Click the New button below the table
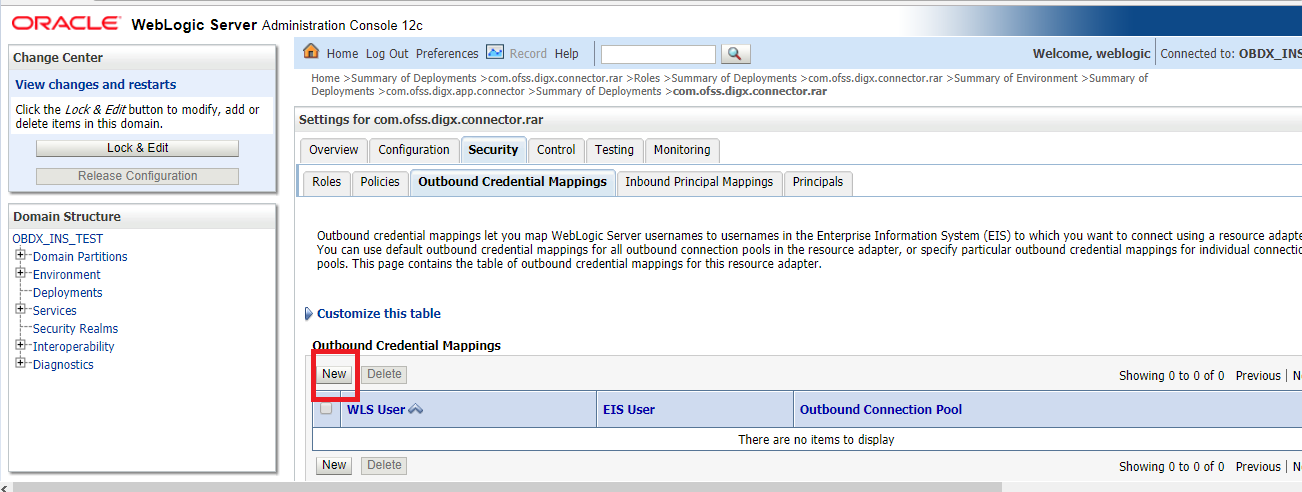 click(334, 465)
